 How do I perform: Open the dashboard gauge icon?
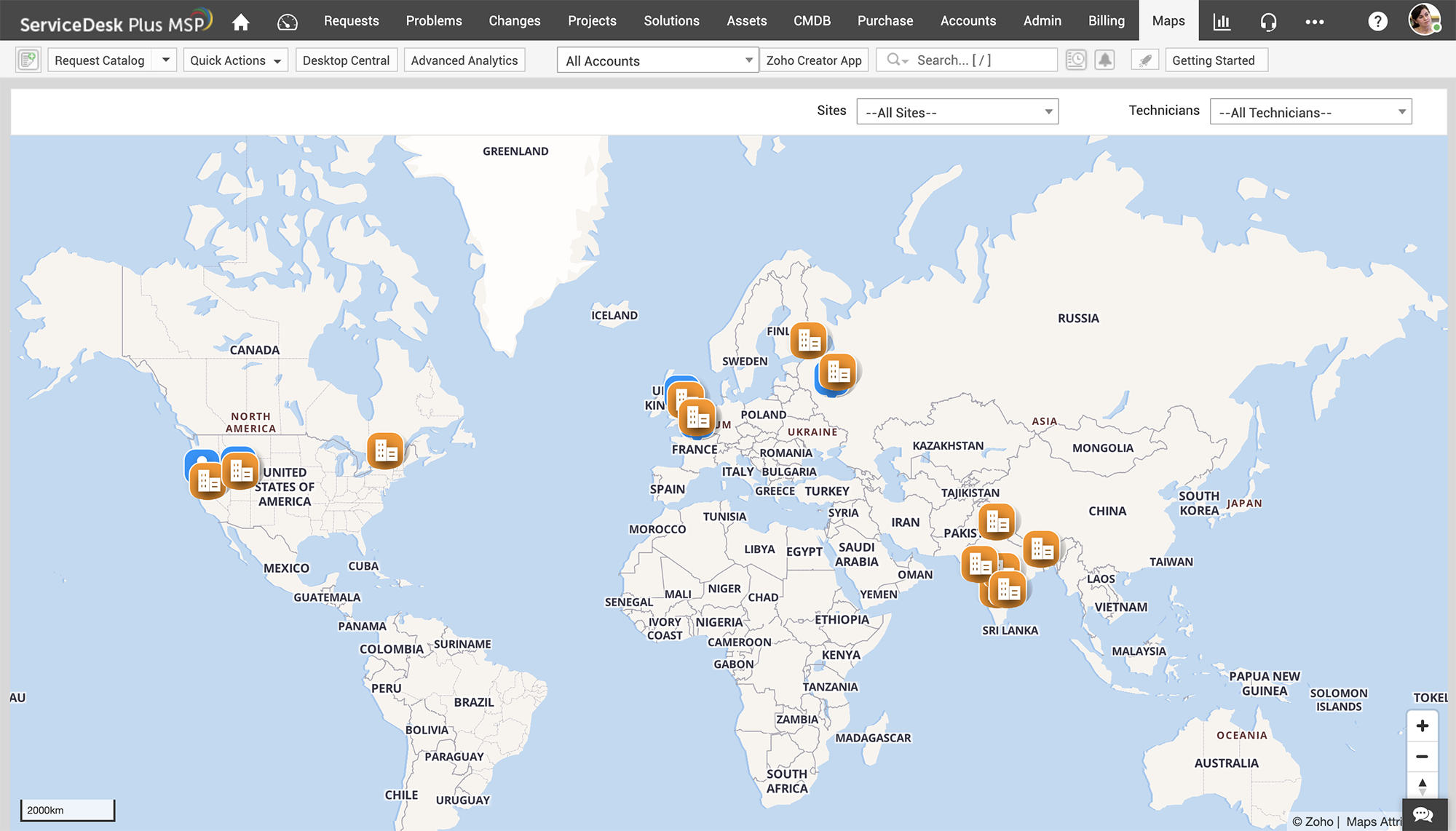coord(288,22)
